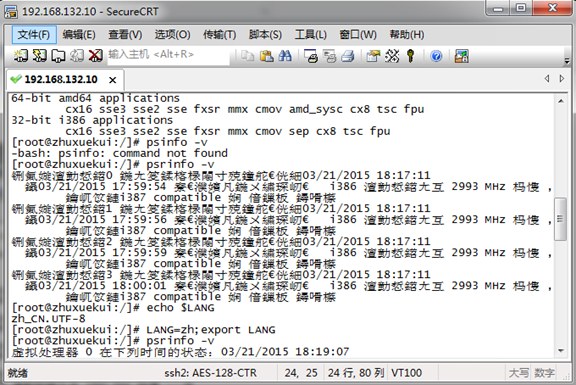Click the Connect in Tab icon
Viewport: 576px width, 385px height.
pyautogui.click(x=58, y=56)
